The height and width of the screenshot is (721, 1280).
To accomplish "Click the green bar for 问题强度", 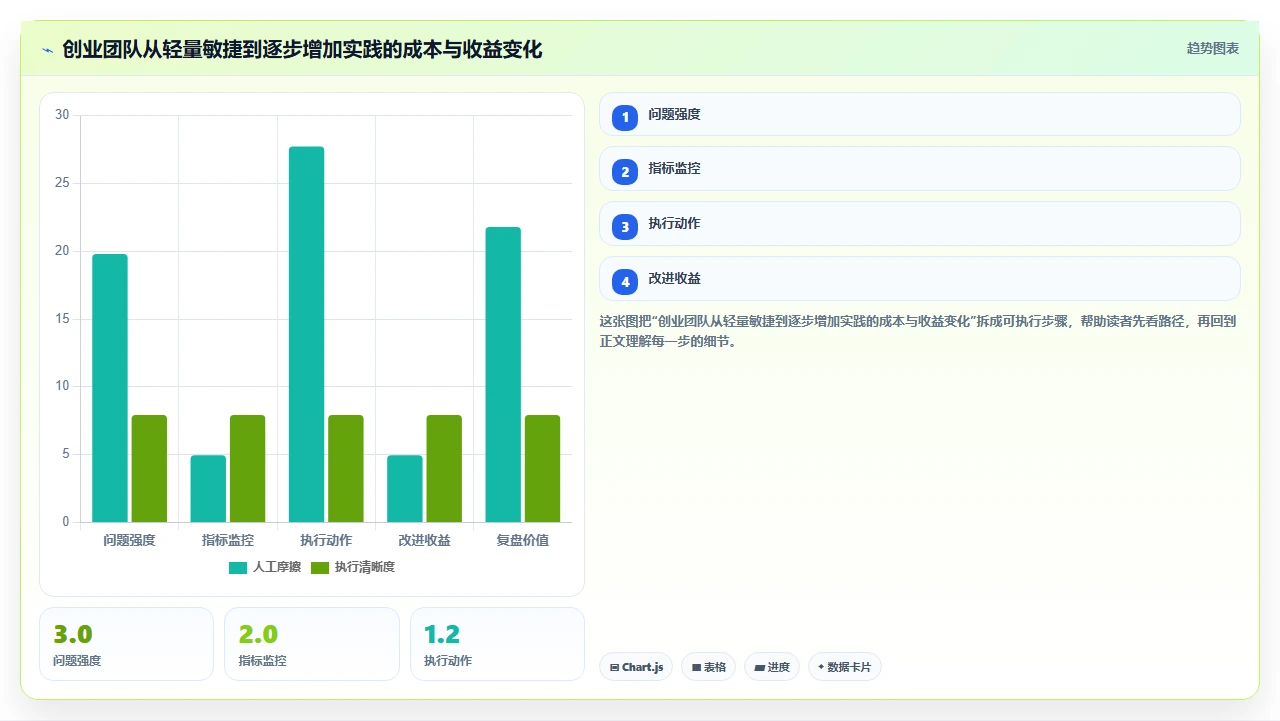I will (149, 468).
